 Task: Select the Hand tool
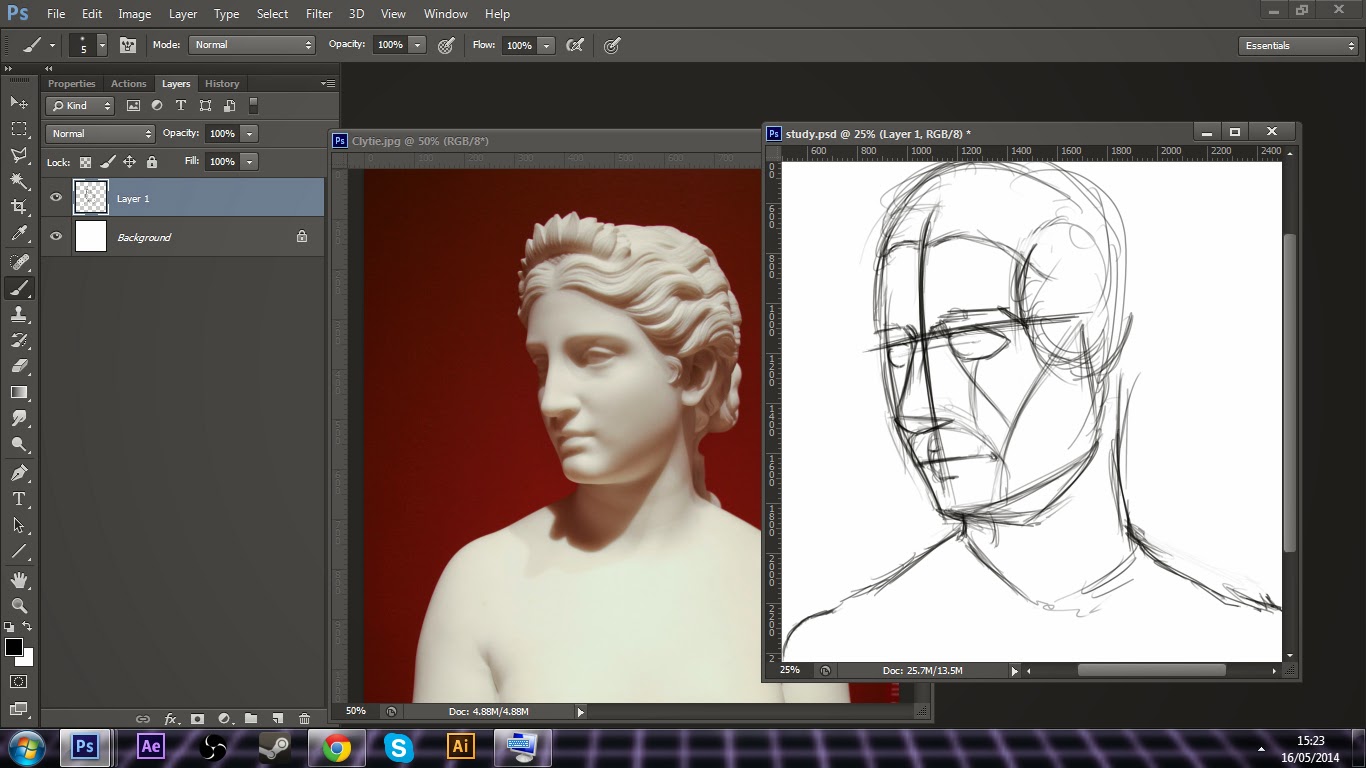pyautogui.click(x=19, y=580)
